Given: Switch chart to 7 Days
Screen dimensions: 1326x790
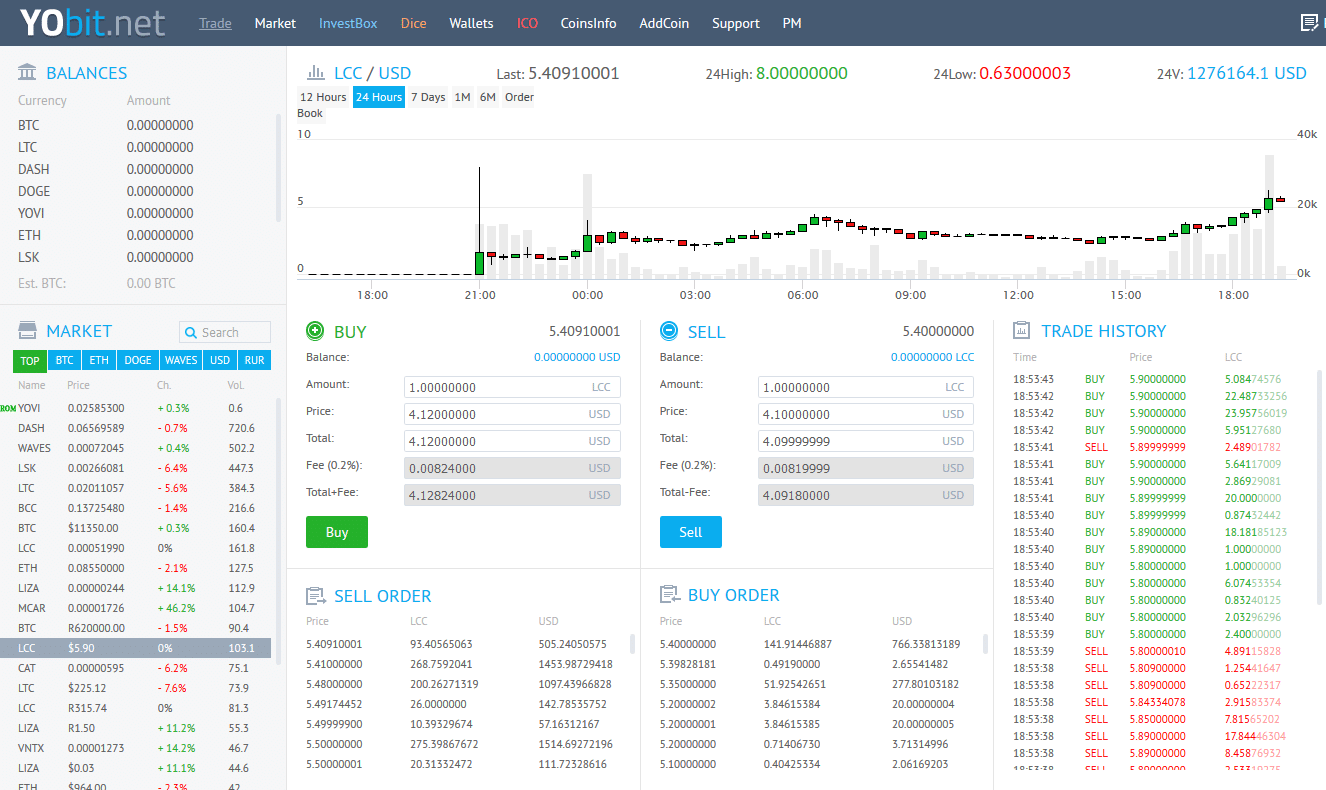Looking at the screenshot, I should tap(428, 97).
